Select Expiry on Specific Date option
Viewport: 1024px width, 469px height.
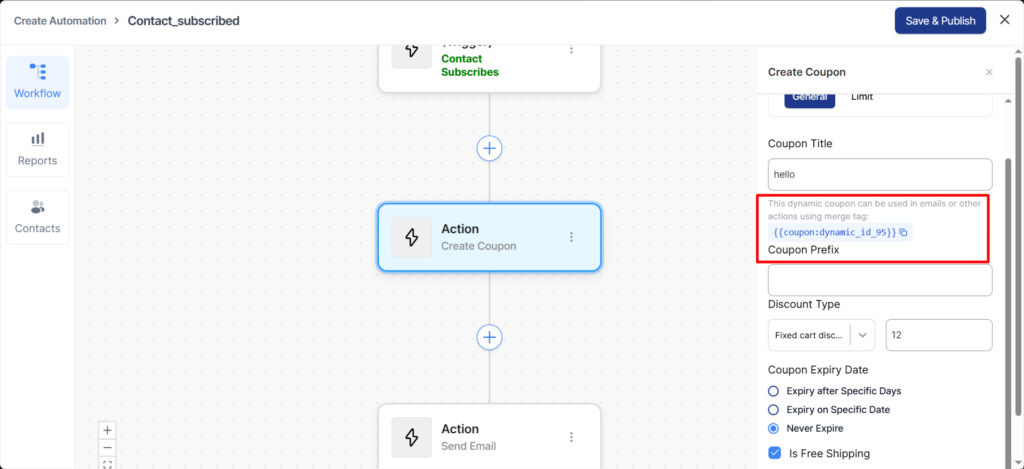coord(773,410)
